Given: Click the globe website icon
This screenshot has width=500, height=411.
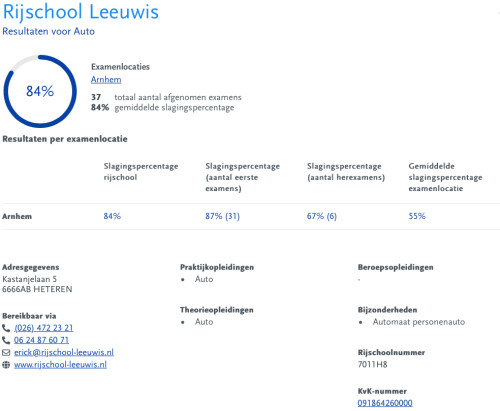Looking at the screenshot, I should pyautogui.click(x=6, y=365).
